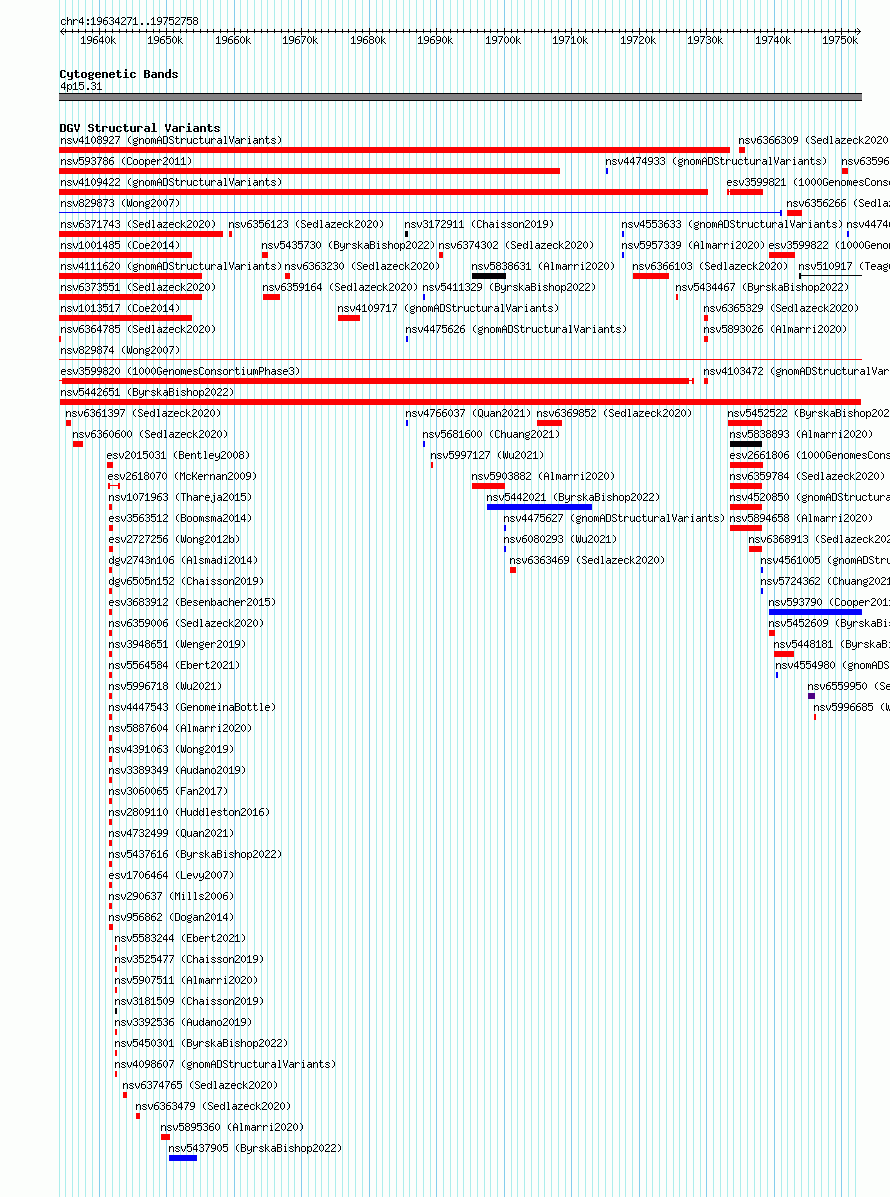Viewport: 890px width, 1197px height.
Task: Click the 4p15.31 cytogenetic band bar
Action: click(460, 97)
